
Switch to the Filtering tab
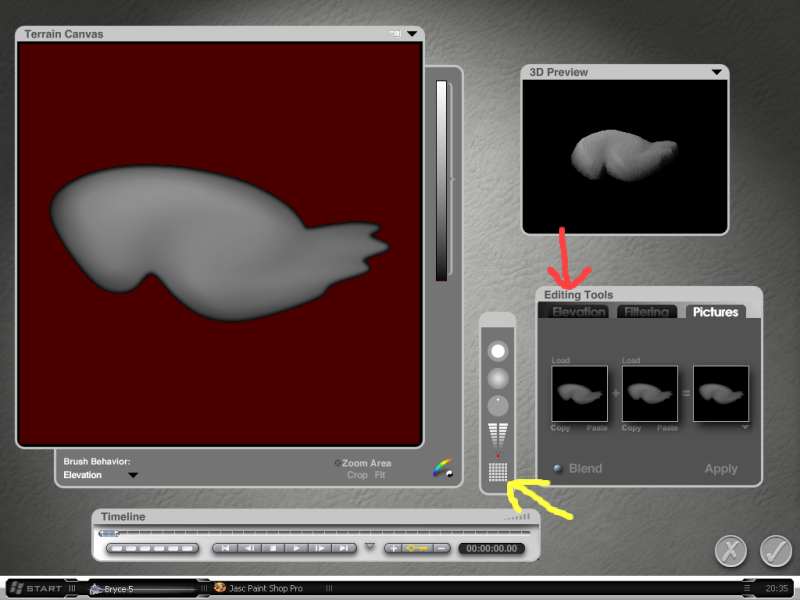(646, 312)
